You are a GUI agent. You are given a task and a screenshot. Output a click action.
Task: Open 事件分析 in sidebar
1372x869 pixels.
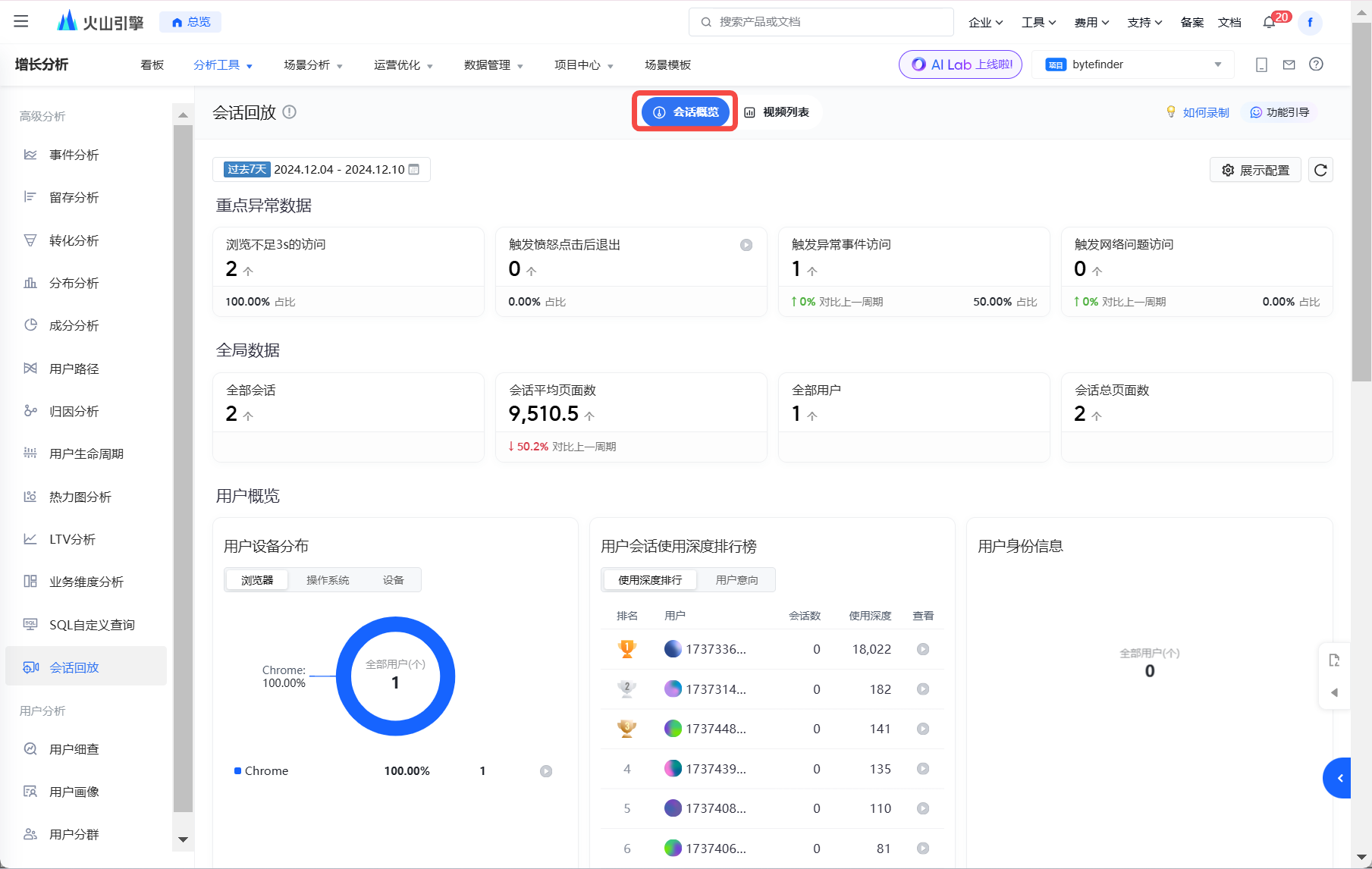[86, 155]
